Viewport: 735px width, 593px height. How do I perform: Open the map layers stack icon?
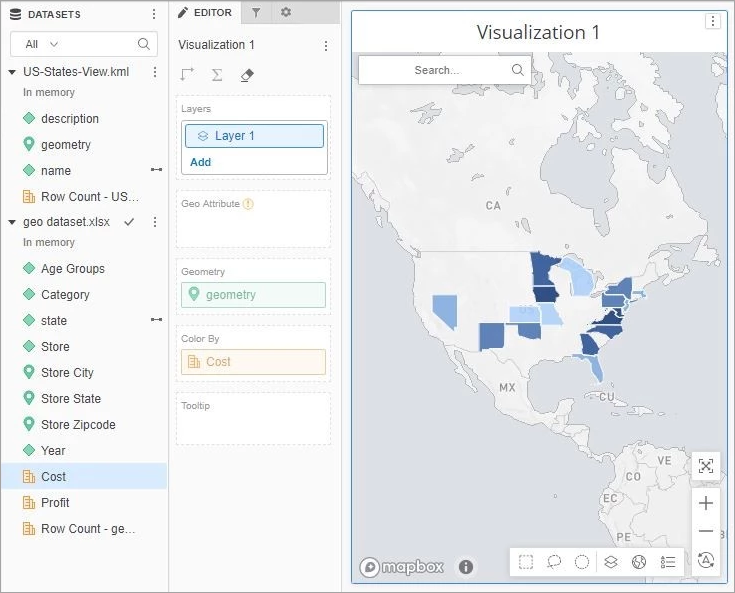[x=610, y=562]
